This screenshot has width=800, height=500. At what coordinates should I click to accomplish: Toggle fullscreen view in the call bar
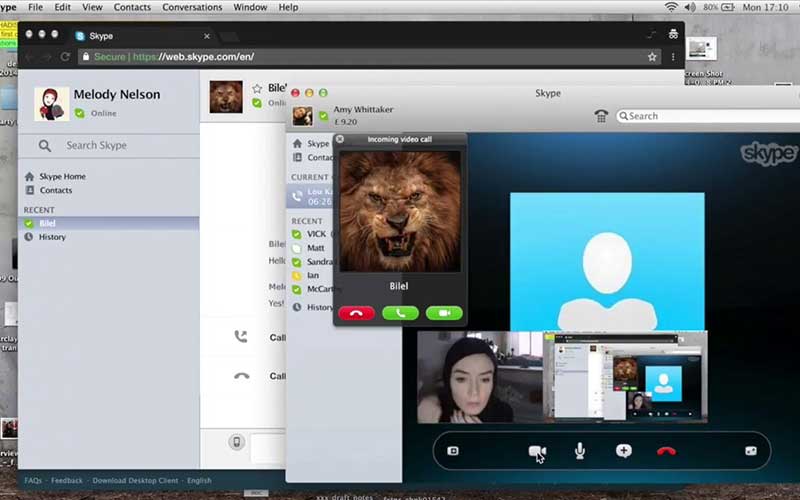(x=750, y=451)
